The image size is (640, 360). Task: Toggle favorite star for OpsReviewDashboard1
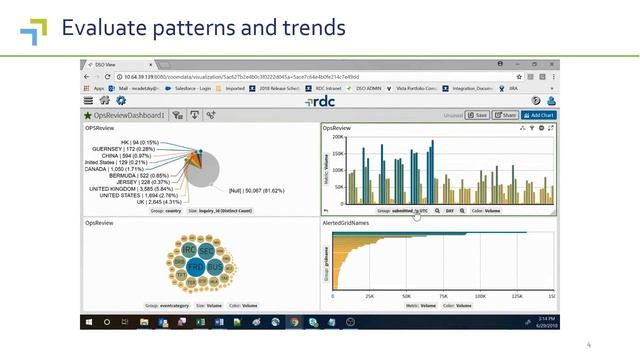[88, 116]
